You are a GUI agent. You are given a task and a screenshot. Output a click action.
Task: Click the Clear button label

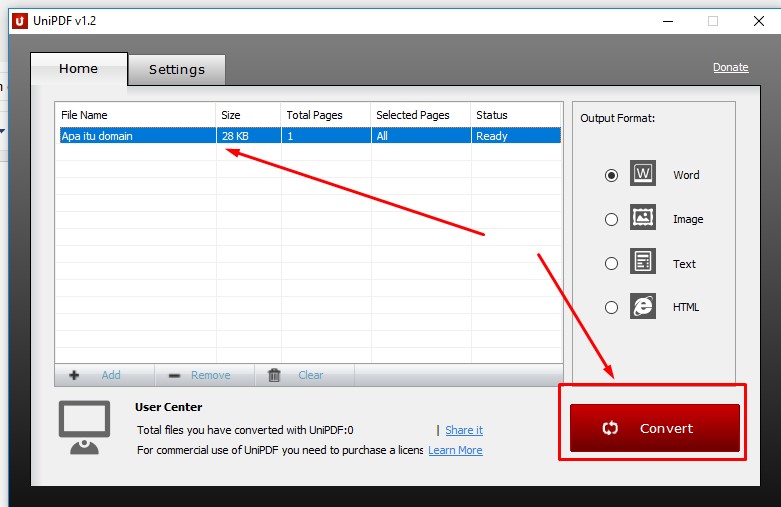pyautogui.click(x=311, y=375)
